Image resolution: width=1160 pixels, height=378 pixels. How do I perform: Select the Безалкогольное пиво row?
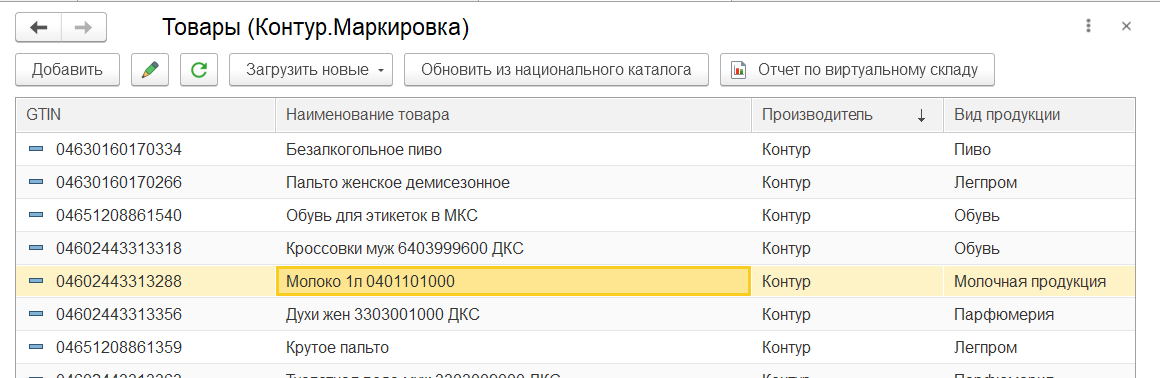click(575, 150)
